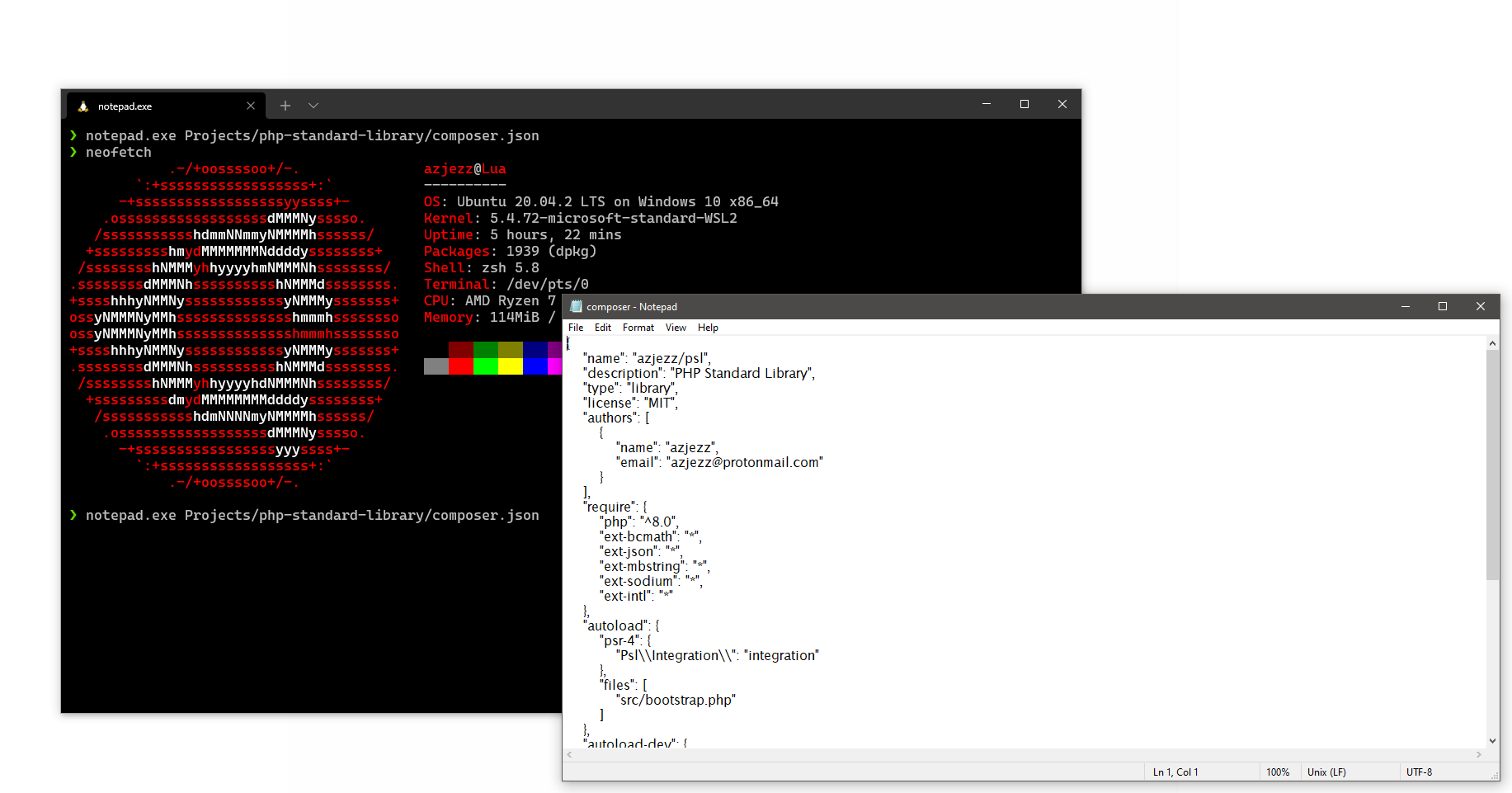Click the "Ln 1, Col 1" status bar entry
Screen dimensions: 1512x793
(x=1175, y=772)
